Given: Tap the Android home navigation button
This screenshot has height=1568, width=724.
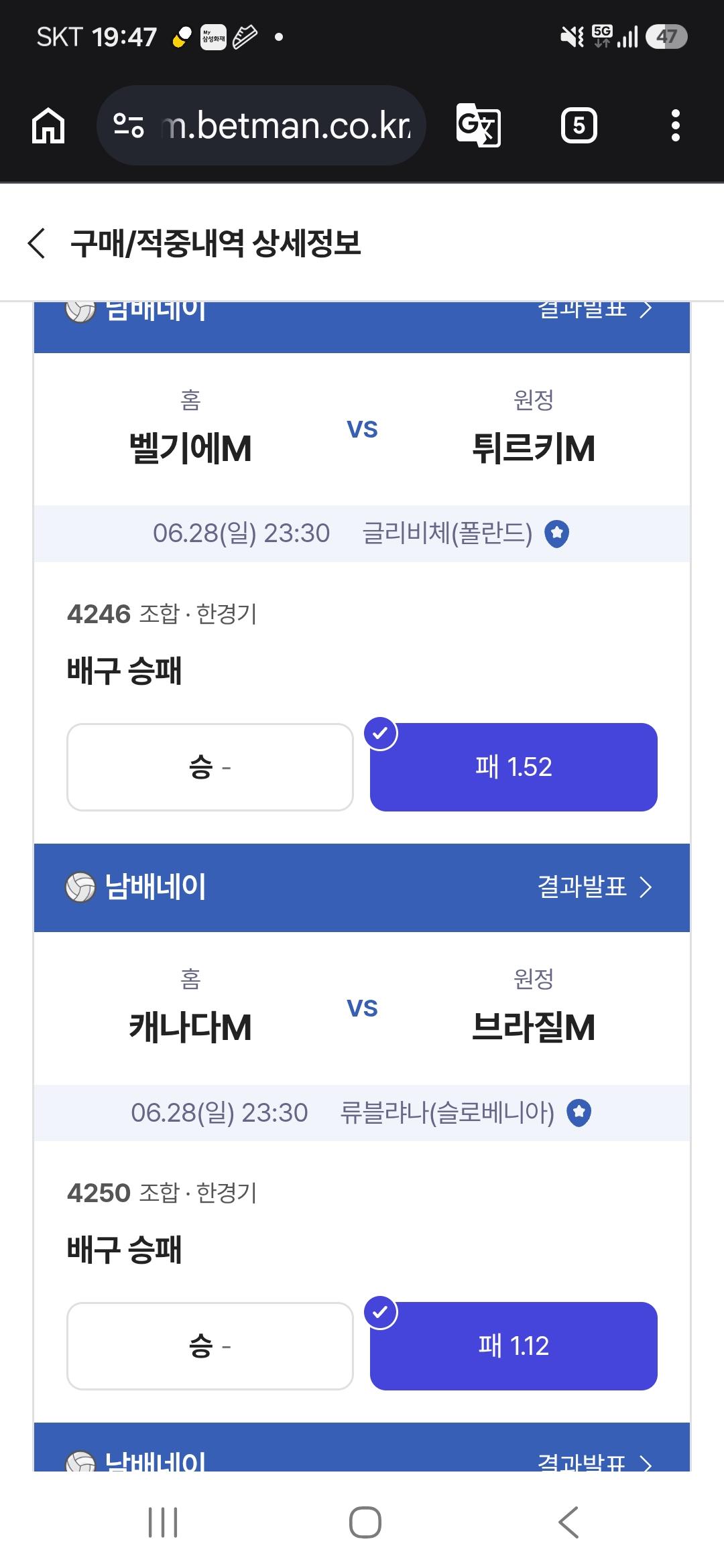Looking at the screenshot, I should 365,1522.
